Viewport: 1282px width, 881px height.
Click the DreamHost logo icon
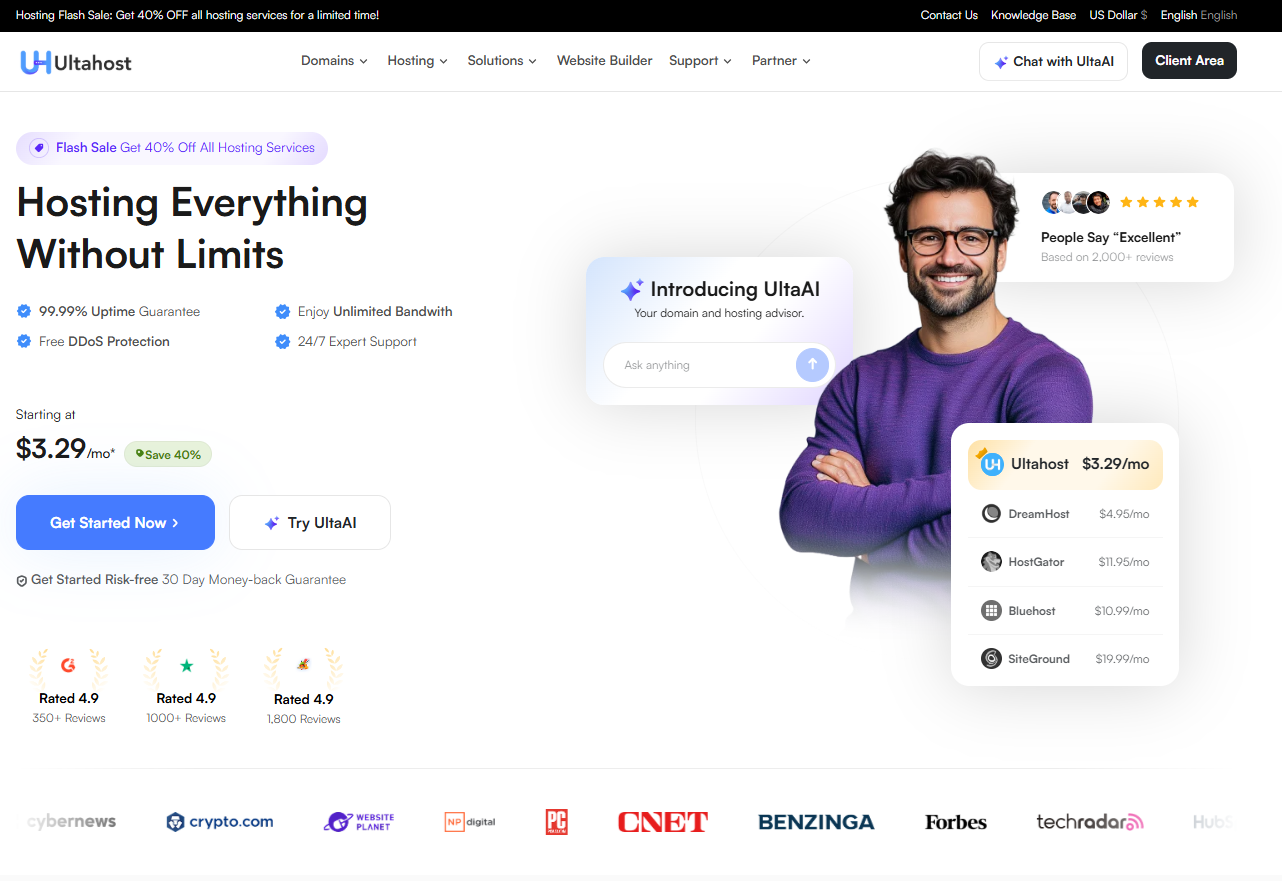coord(991,514)
